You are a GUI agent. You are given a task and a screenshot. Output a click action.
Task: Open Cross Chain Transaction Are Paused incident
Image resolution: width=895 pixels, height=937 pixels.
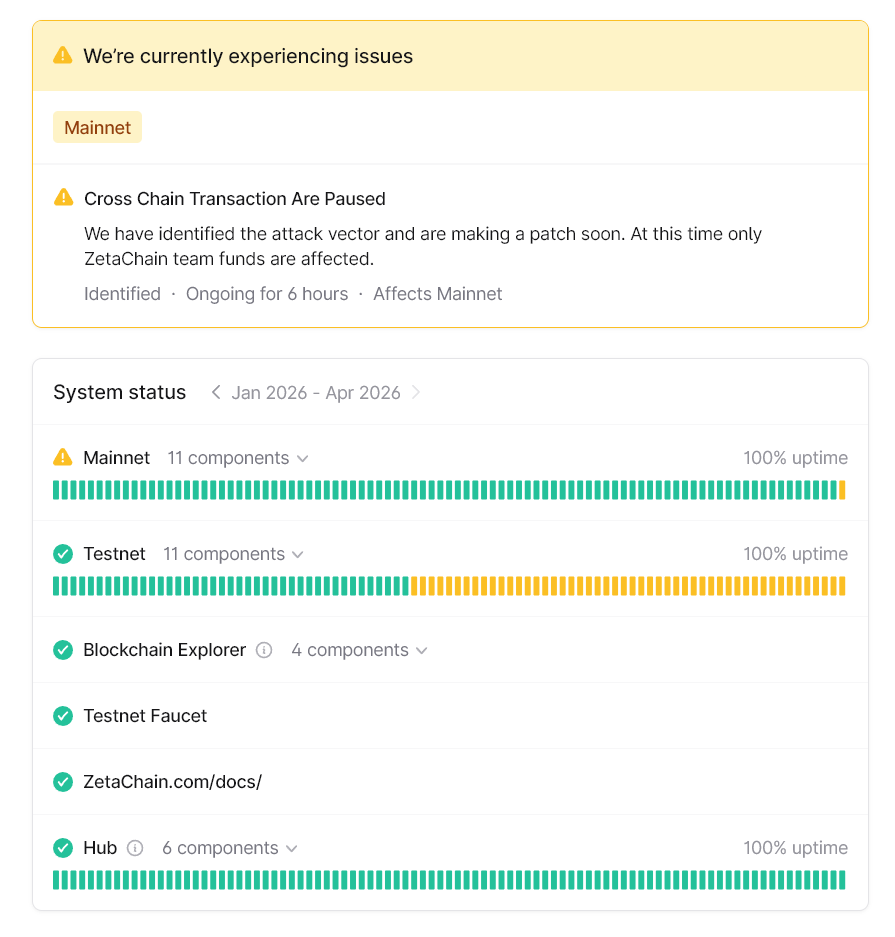point(234,199)
